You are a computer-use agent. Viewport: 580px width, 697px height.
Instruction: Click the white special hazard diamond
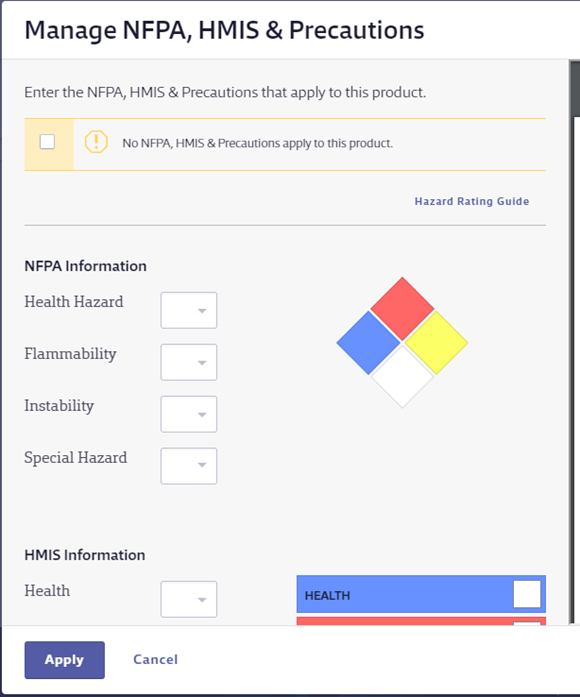coord(402,377)
